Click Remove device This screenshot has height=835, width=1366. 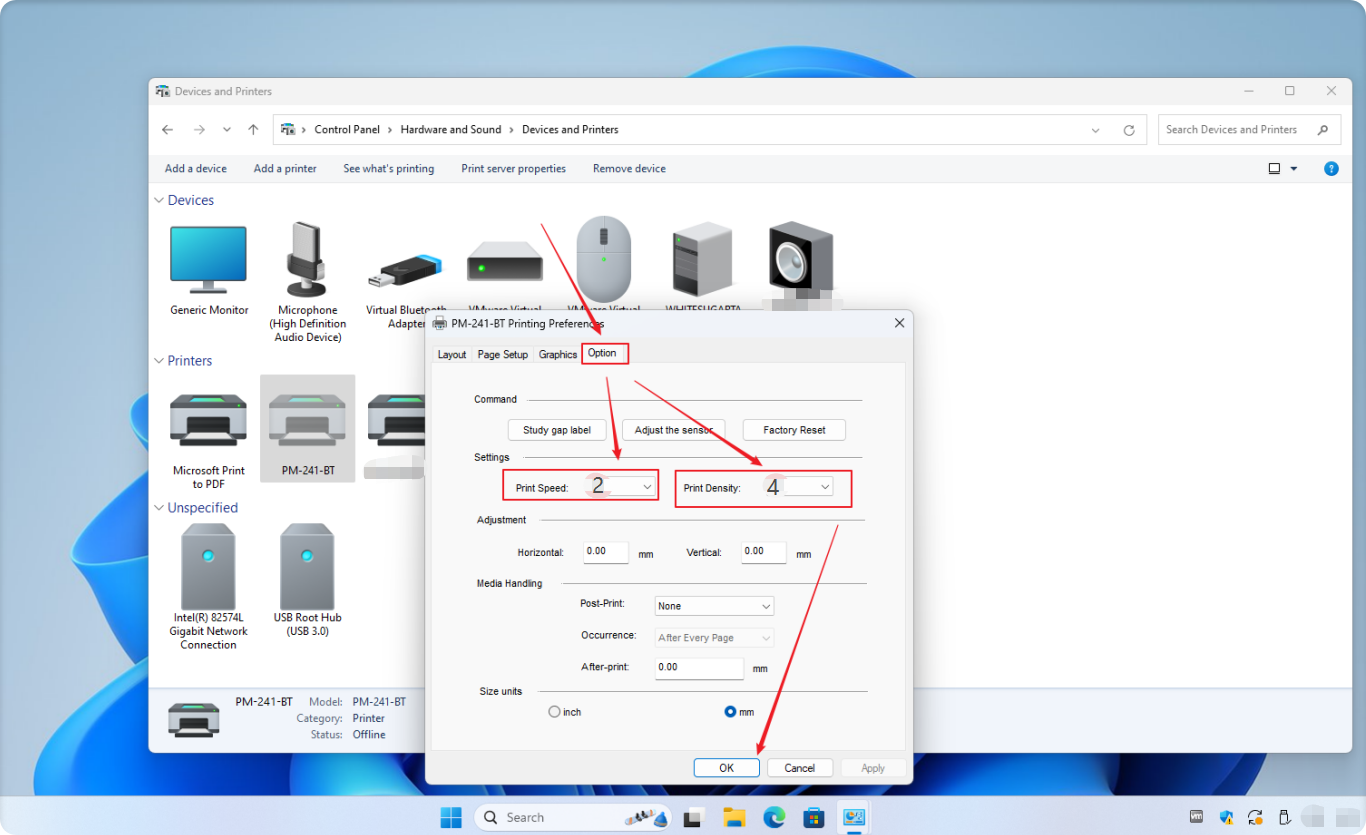click(x=629, y=169)
